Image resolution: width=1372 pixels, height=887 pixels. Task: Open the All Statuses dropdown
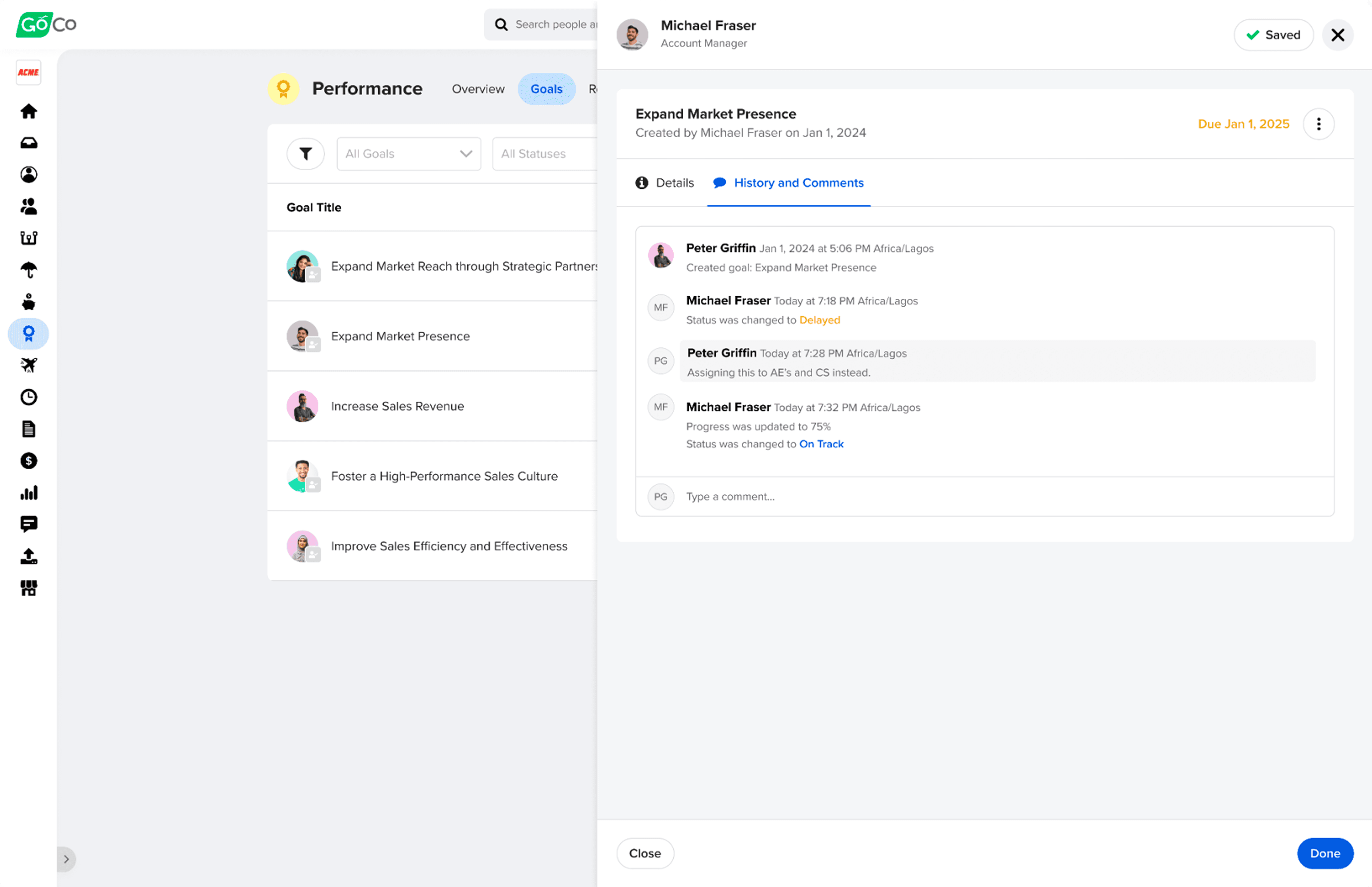click(544, 154)
